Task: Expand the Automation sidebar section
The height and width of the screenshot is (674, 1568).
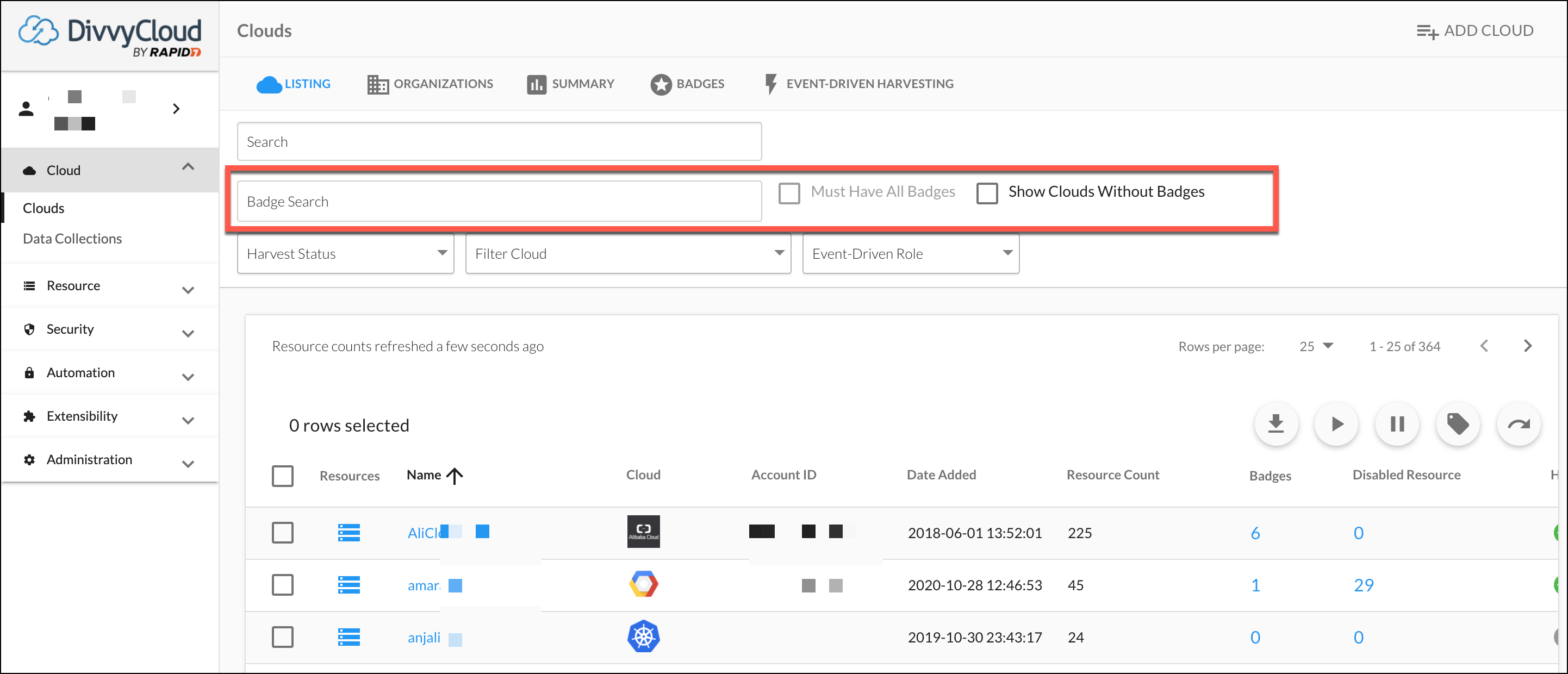Action: click(x=188, y=377)
